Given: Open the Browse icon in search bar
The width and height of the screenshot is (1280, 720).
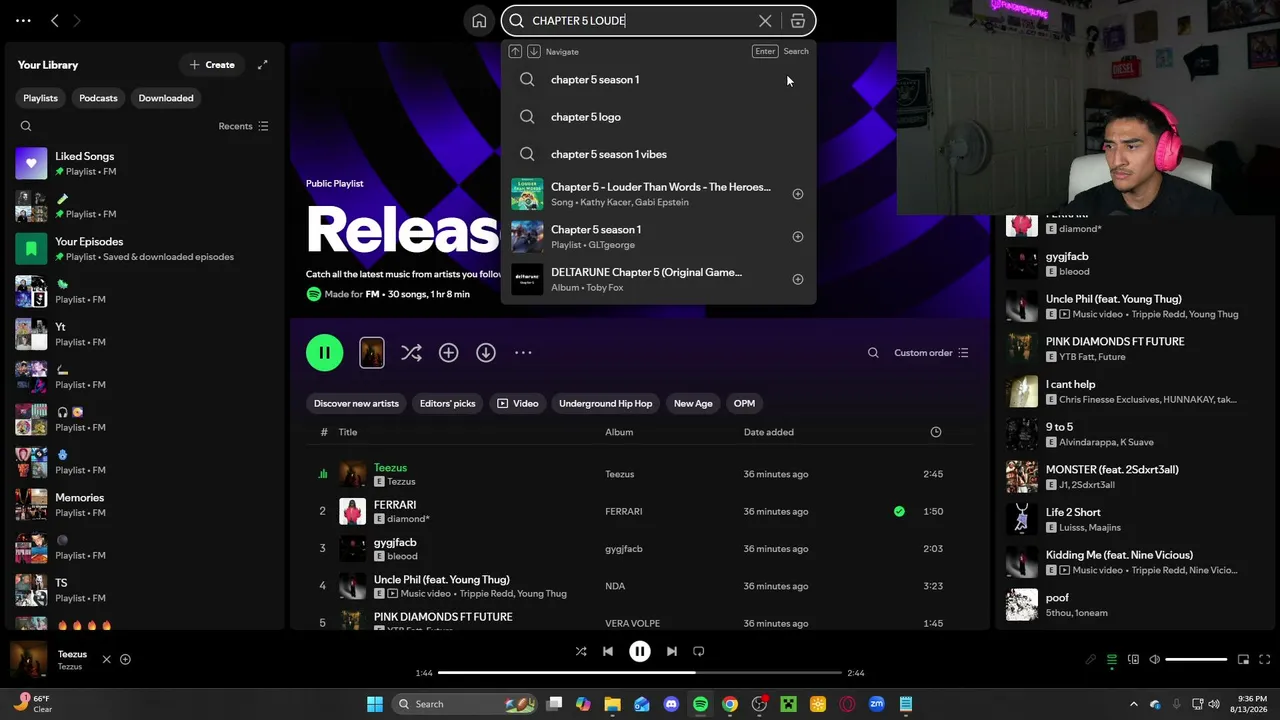Looking at the screenshot, I should click(797, 21).
